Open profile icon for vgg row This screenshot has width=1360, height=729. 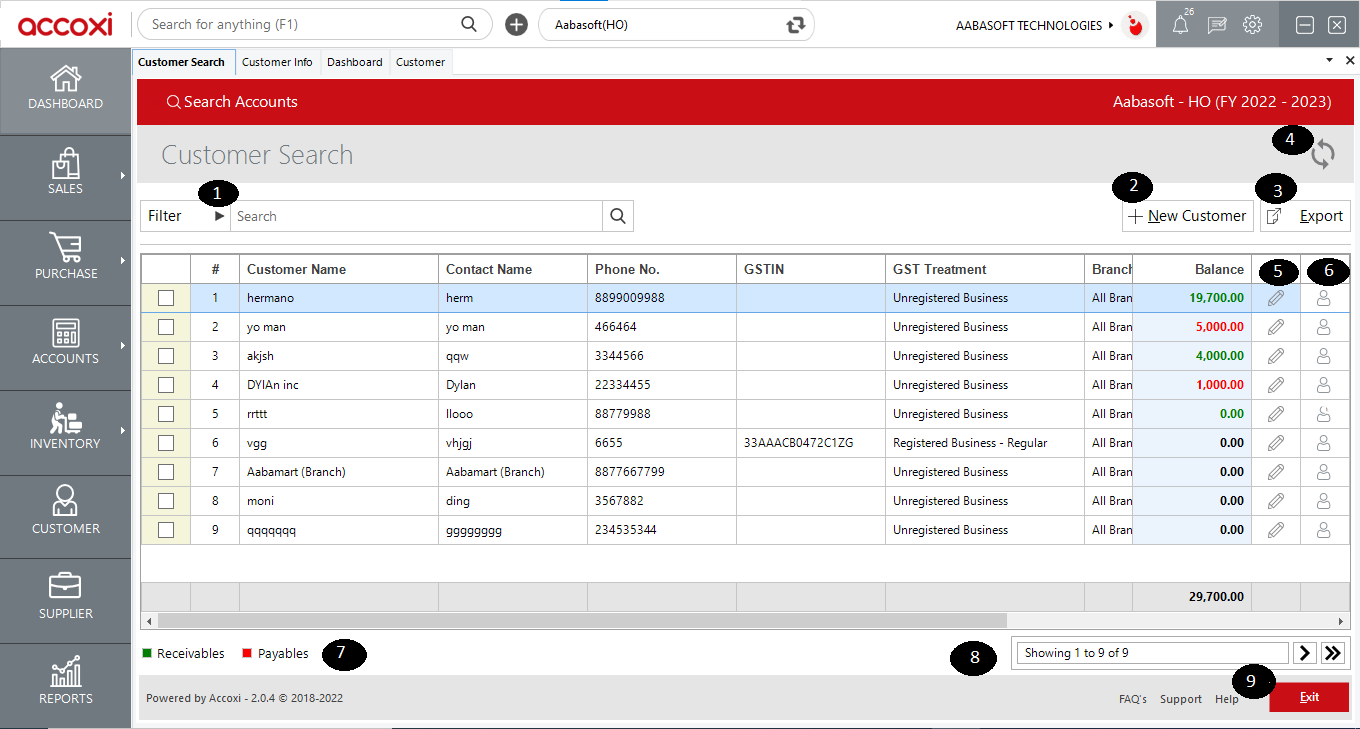(x=1324, y=443)
